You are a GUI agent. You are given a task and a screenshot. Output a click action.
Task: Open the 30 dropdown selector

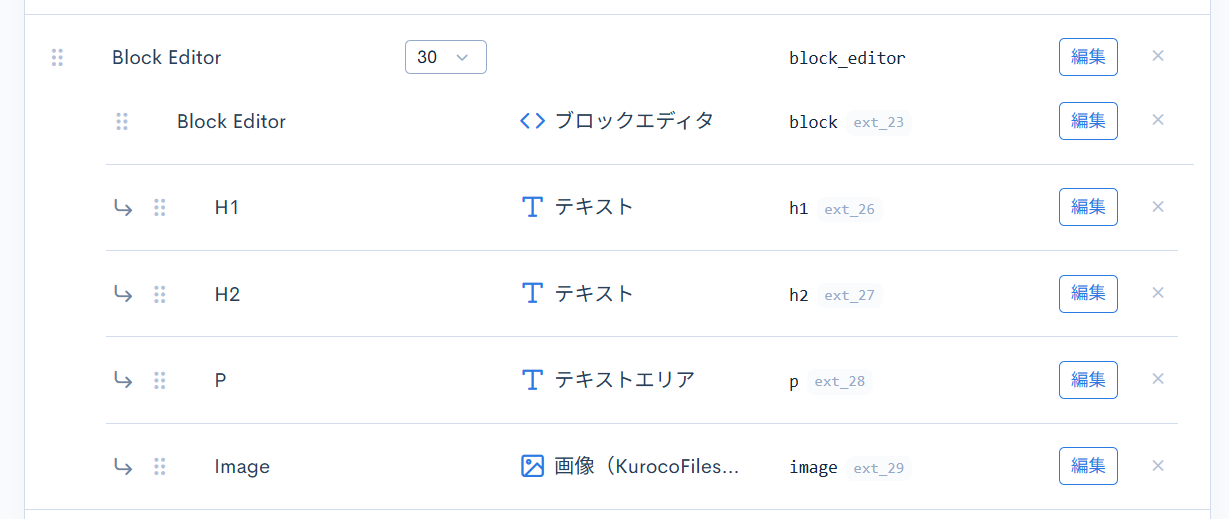pos(445,57)
